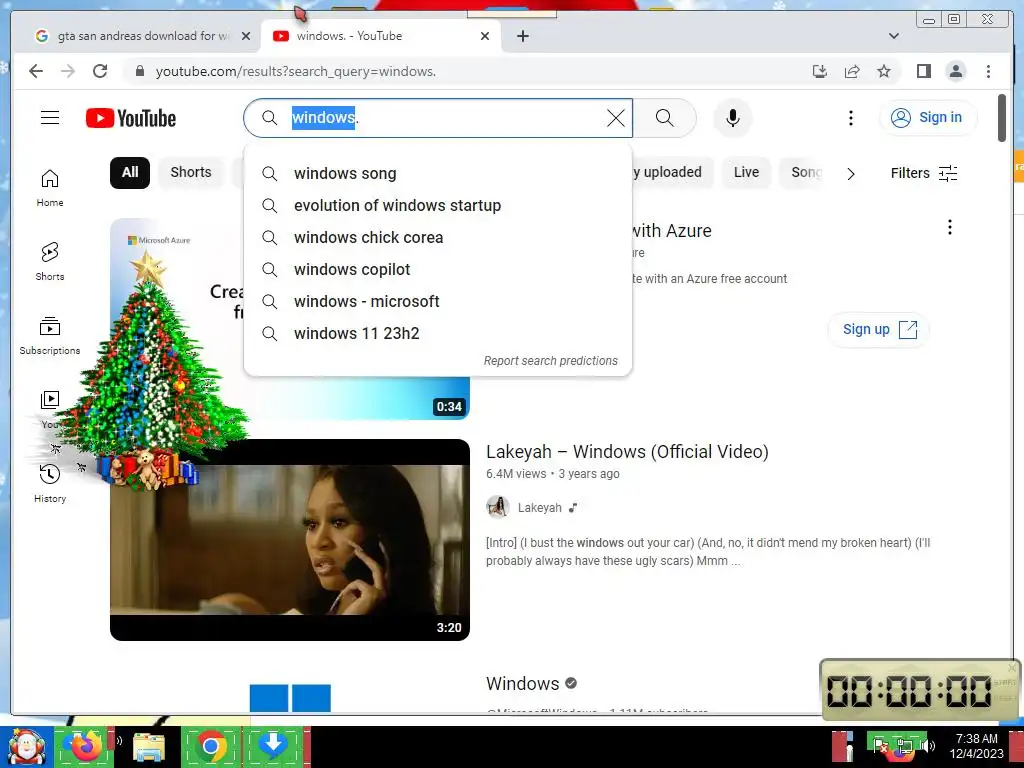This screenshot has width=1024, height=768.
Task: Click Report search predictions
Action: click(x=551, y=360)
